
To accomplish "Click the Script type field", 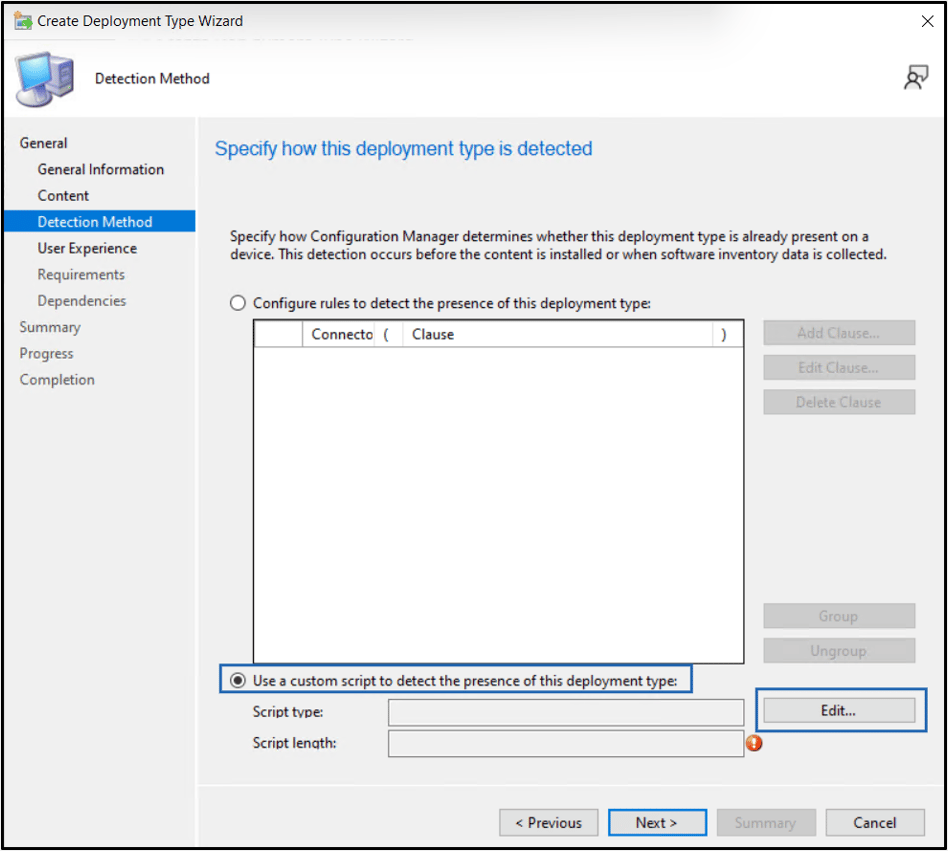I will click(x=566, y=713).
